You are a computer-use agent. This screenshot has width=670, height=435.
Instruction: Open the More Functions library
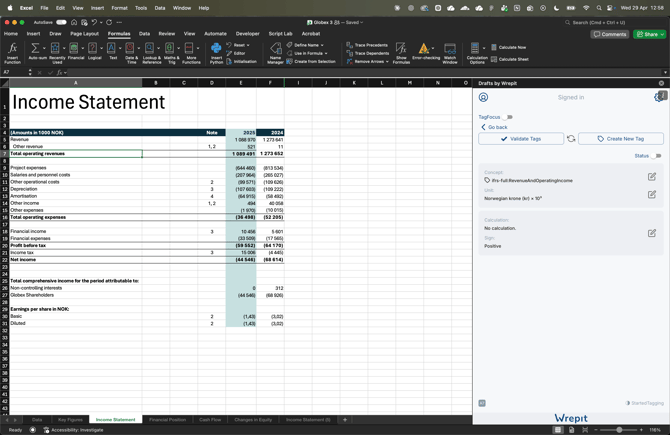pos(191,53)
